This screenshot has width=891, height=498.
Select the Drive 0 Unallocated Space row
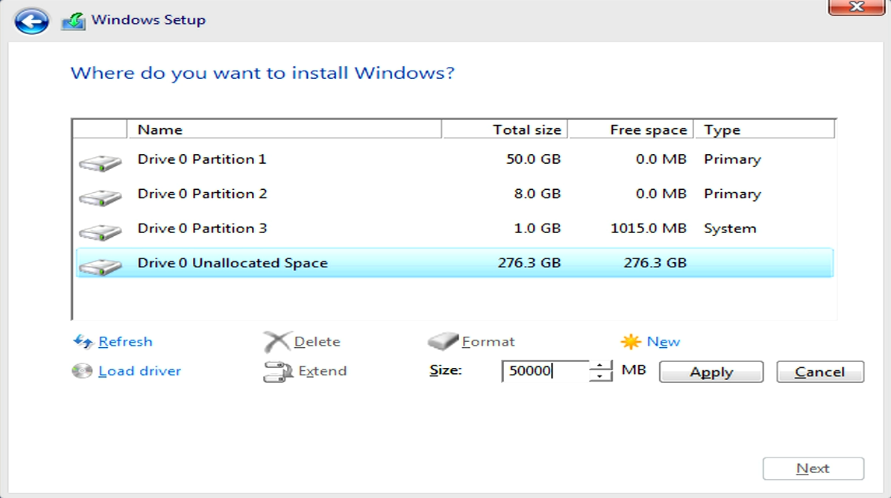454,263
